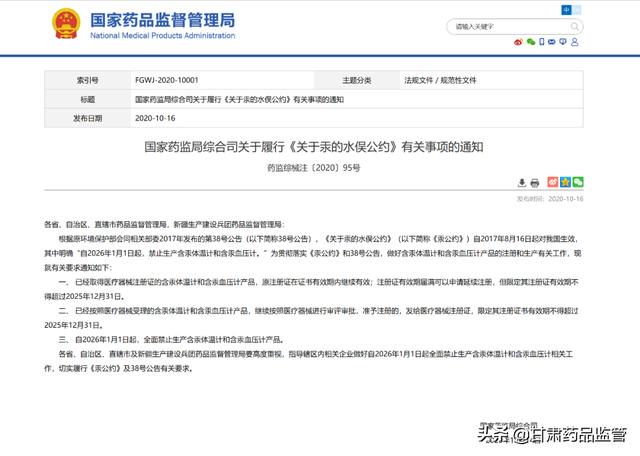Click the salutation line beginning 各省、自治区
This screenshot has width=640, height=456.
pyautogui.click(x=164, y=225)
